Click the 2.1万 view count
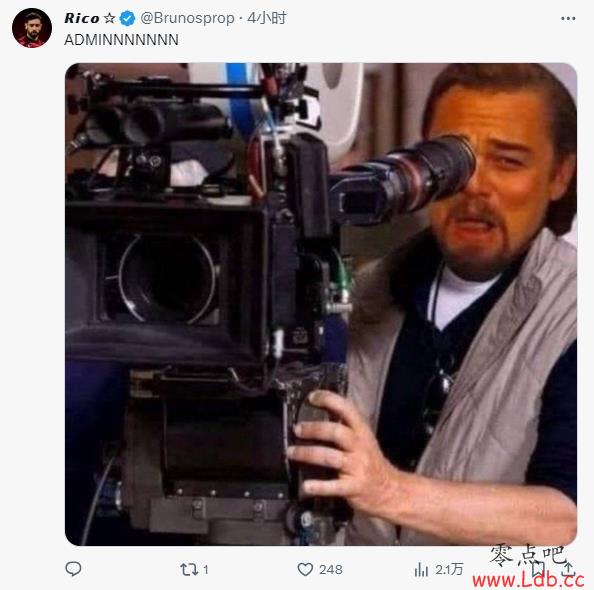This screenshot has width=594, height=590. 449,569
